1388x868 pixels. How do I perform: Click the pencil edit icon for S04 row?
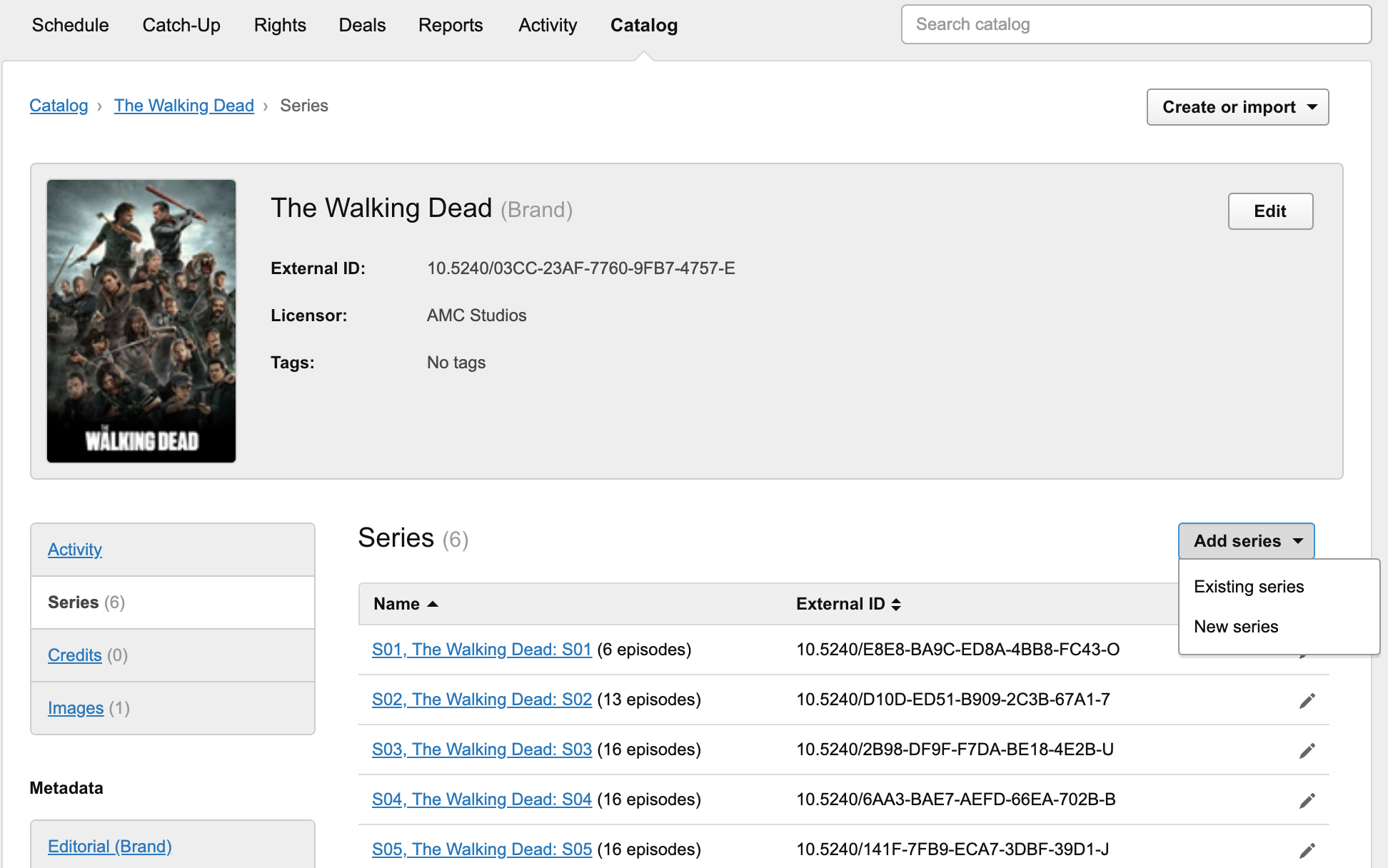tap(1307, 800)
